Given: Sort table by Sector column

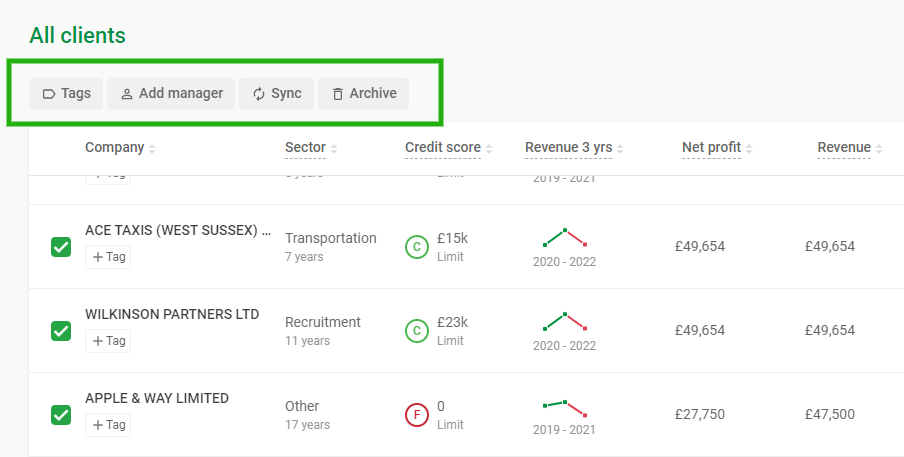Looking at the screenshot, I should pyautogui.click(x=311, y=148).
